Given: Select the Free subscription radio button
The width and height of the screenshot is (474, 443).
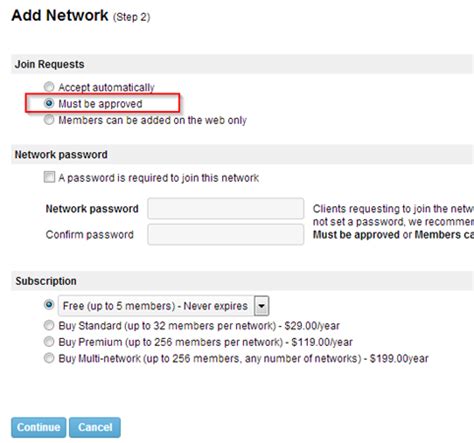Looking at the screenshot, I should 49,304.
